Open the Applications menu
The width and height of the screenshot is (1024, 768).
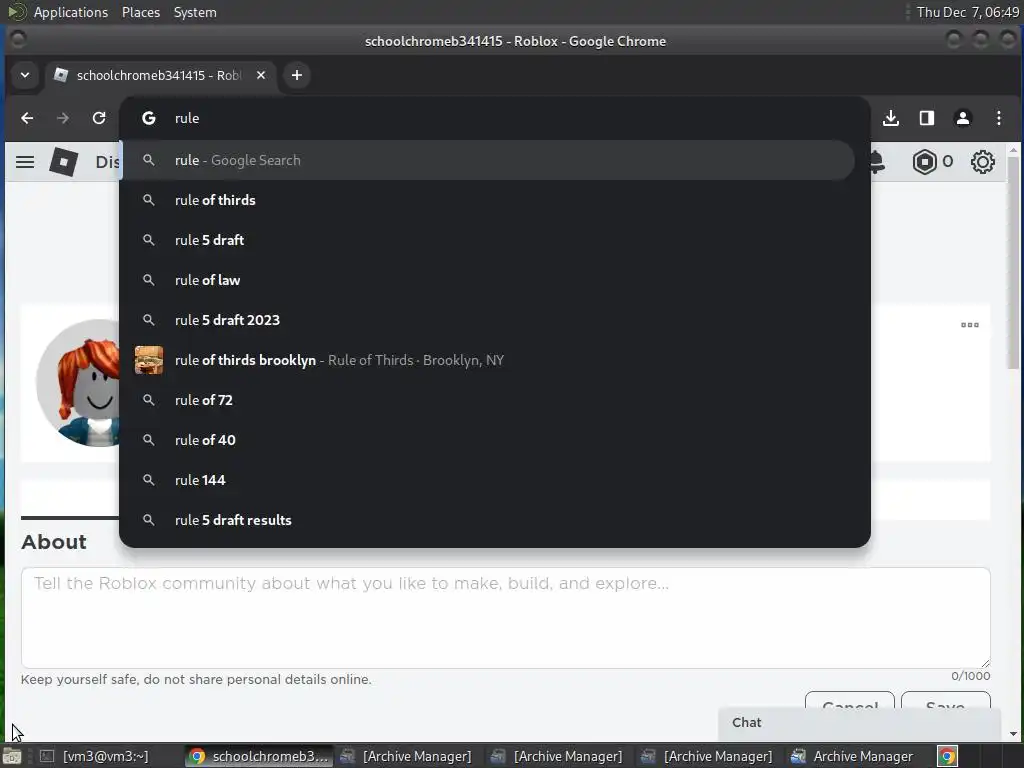tap(71, 12)
